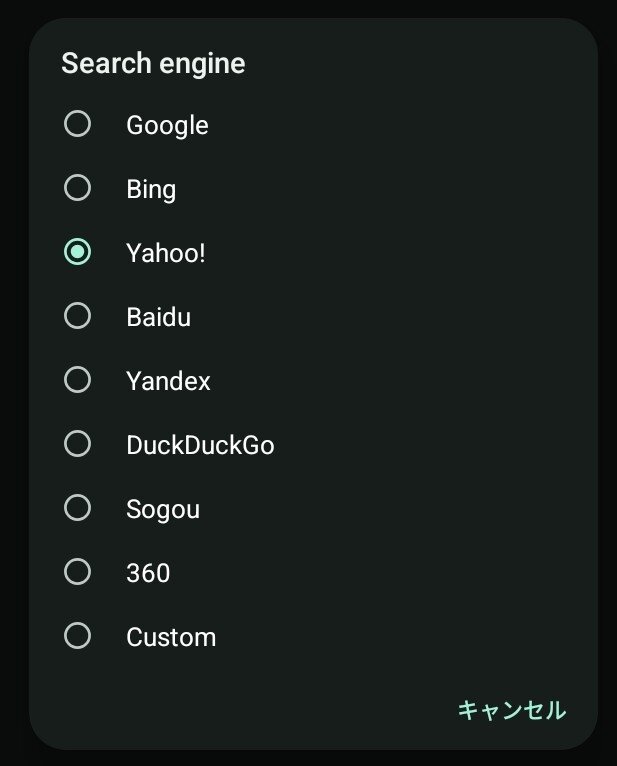617x766 pixels.
Task: Click the Yandex text label
Action: pos(168,381)
